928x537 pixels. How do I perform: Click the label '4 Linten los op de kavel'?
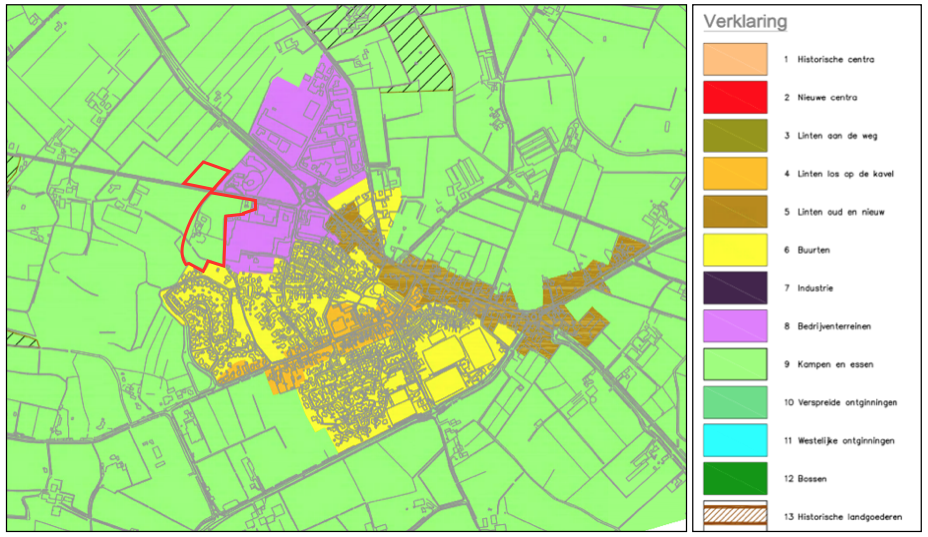(839, 173)
